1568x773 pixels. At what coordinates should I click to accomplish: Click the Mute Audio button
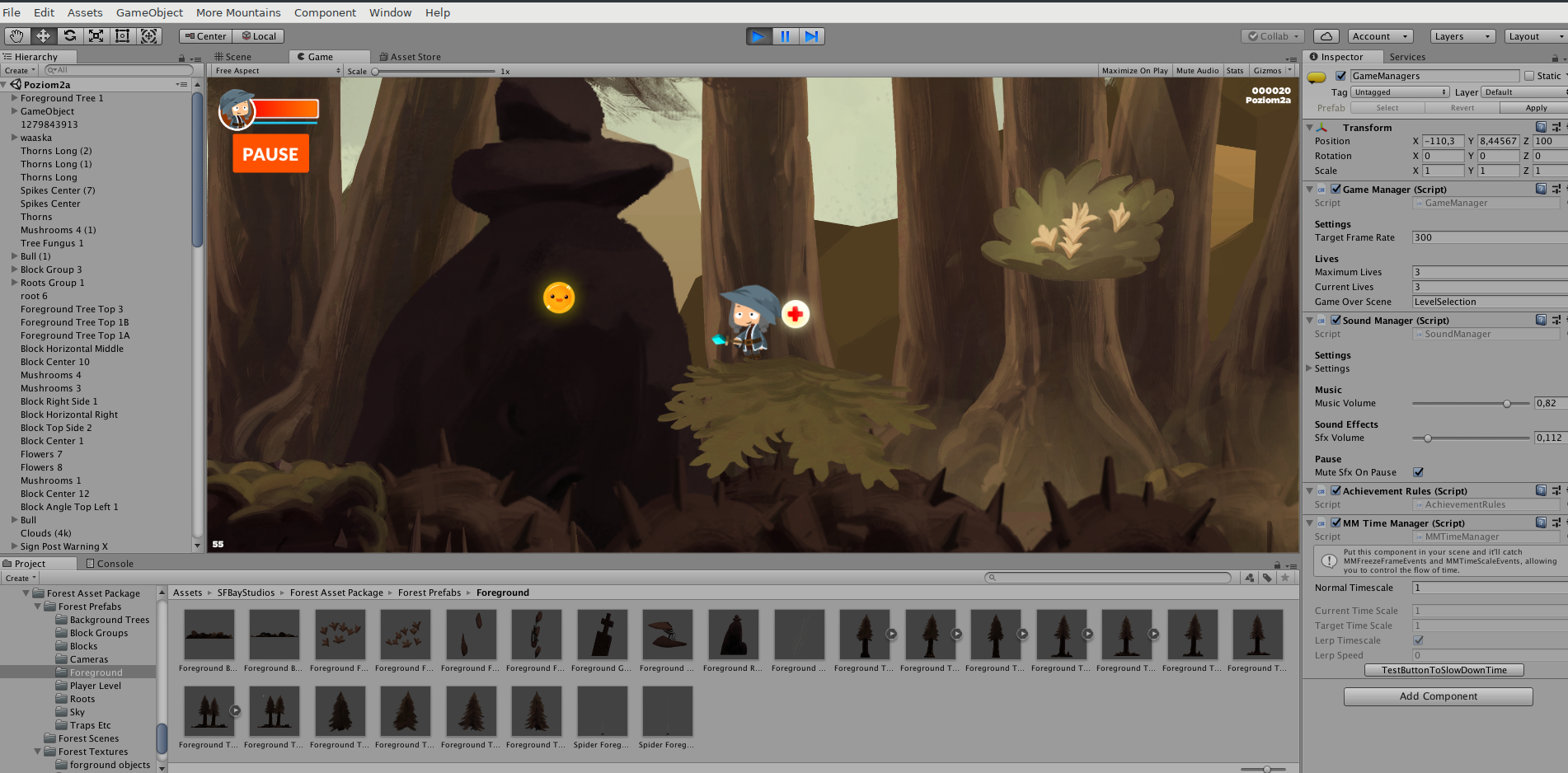click(x=1197, y=71)
